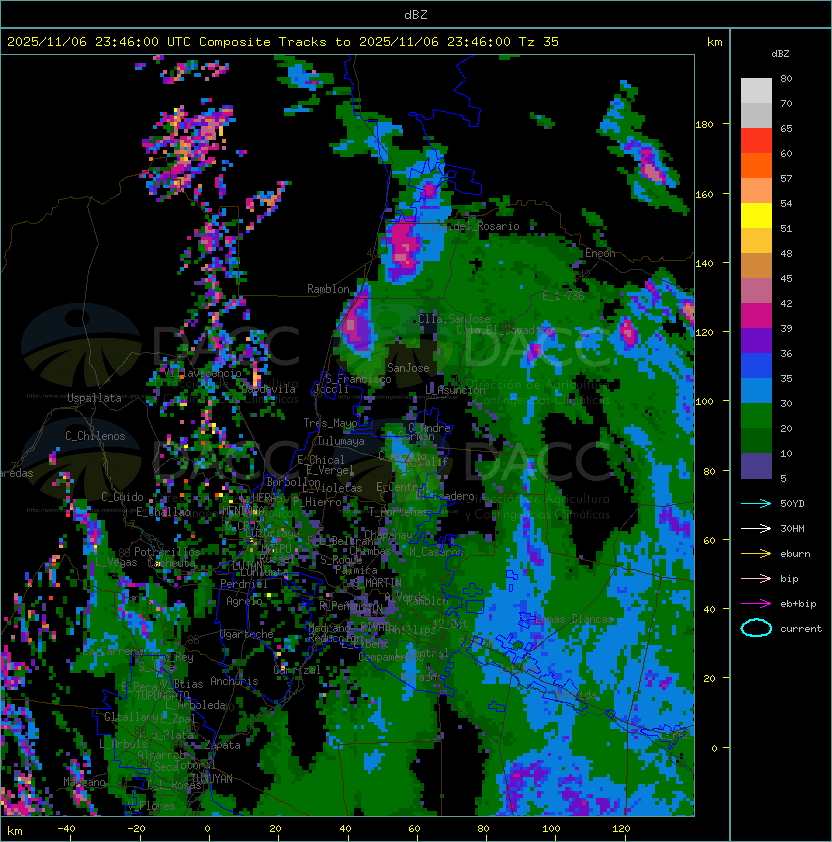
Task: Click the 120 km horizontal axis tick label
Action: pos(621,829)
